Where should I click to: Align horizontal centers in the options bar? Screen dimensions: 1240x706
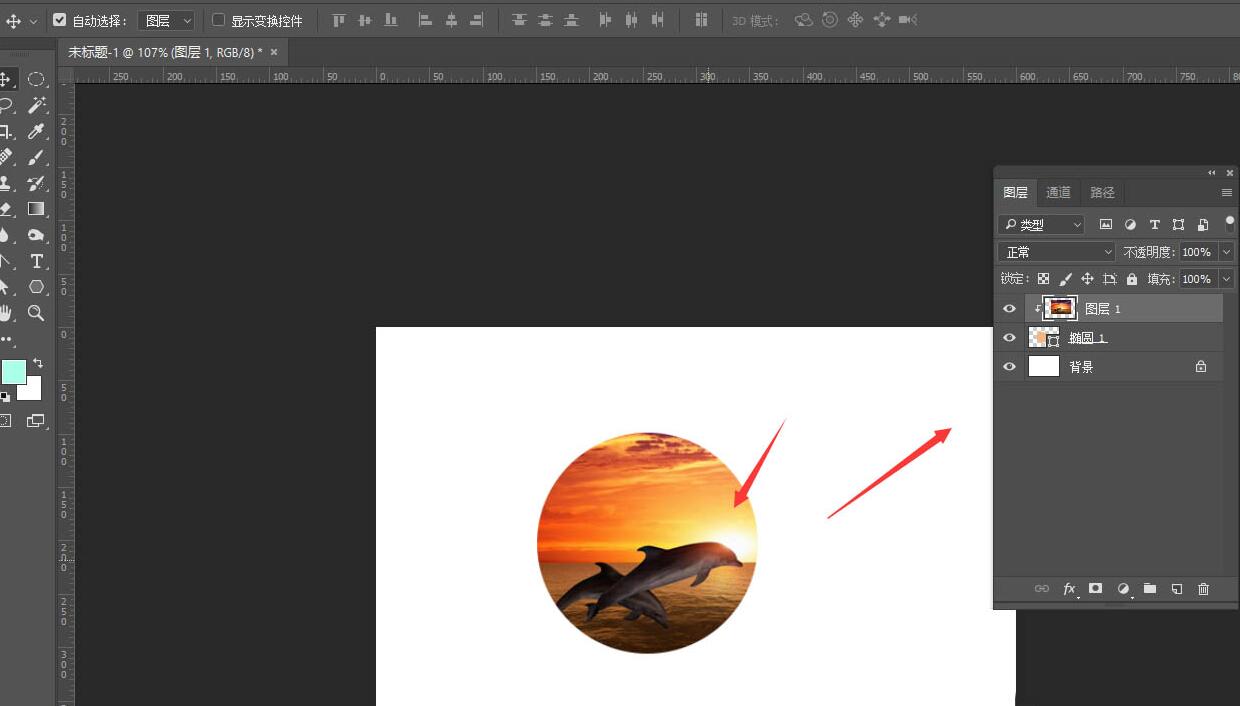pyautogui.click(x=451, y=20)
